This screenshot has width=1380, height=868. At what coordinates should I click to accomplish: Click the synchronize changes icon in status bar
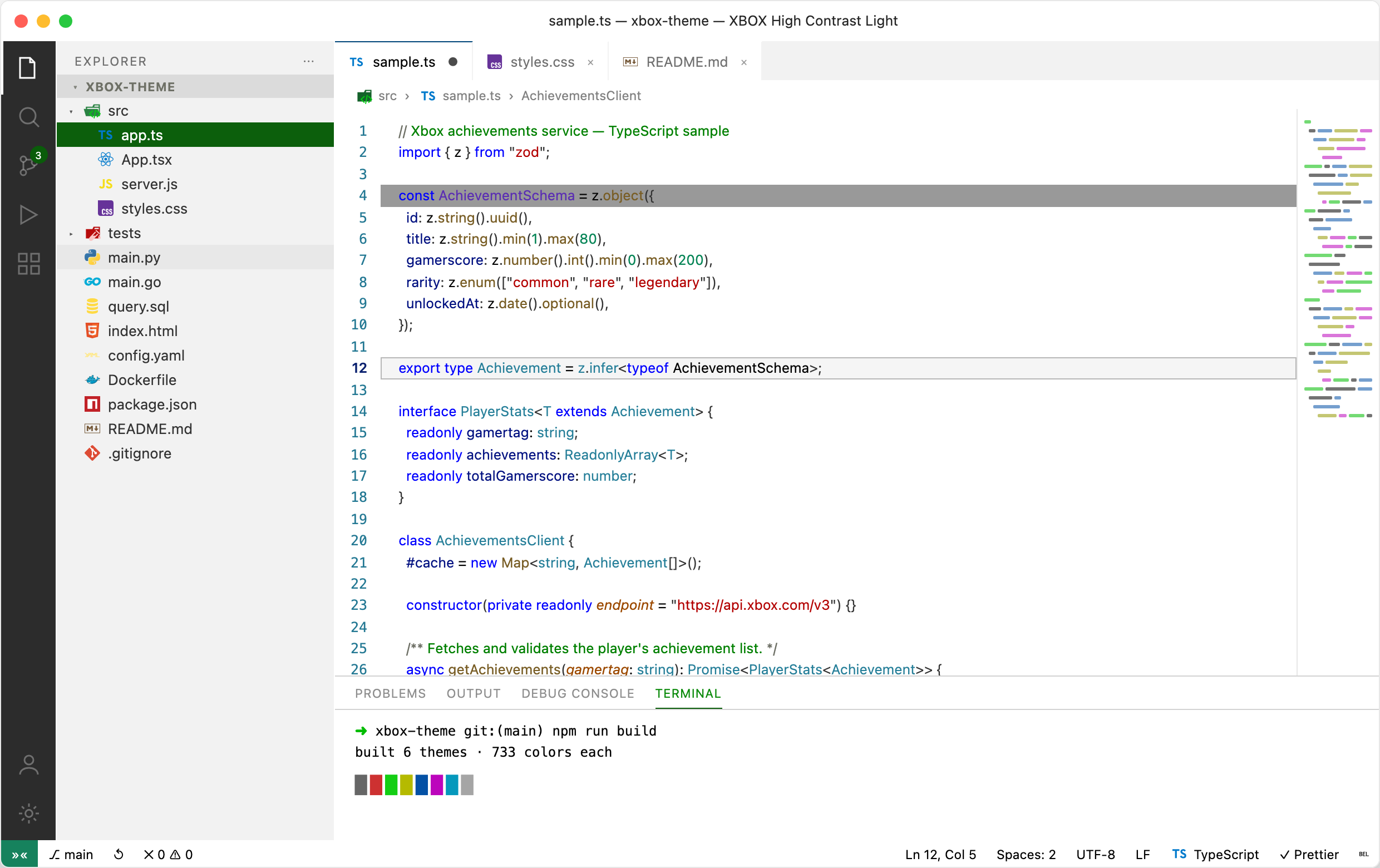pyautogui.click(x=119, y=854)
